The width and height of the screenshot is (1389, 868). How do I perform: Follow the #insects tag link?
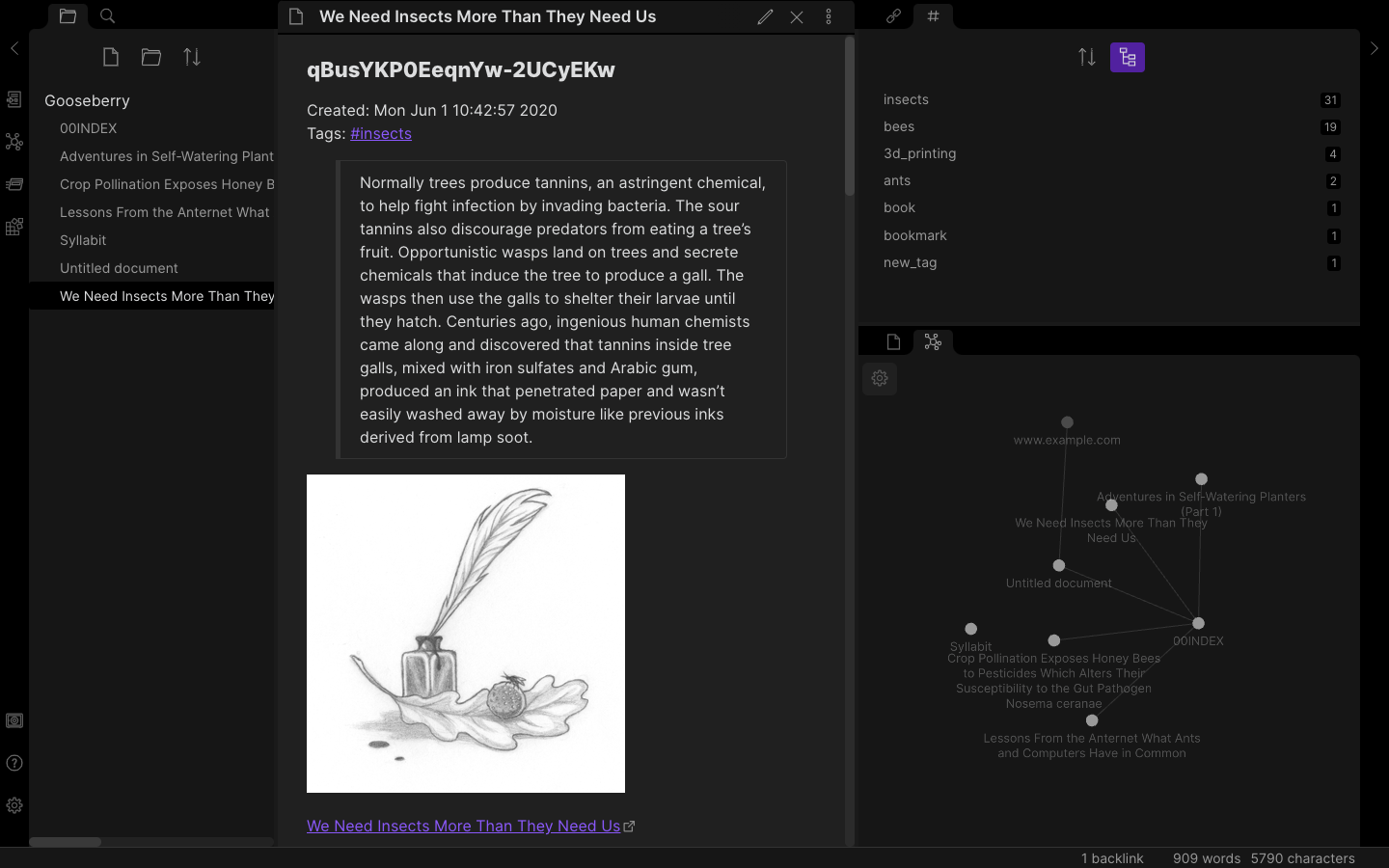coord(381,133)
